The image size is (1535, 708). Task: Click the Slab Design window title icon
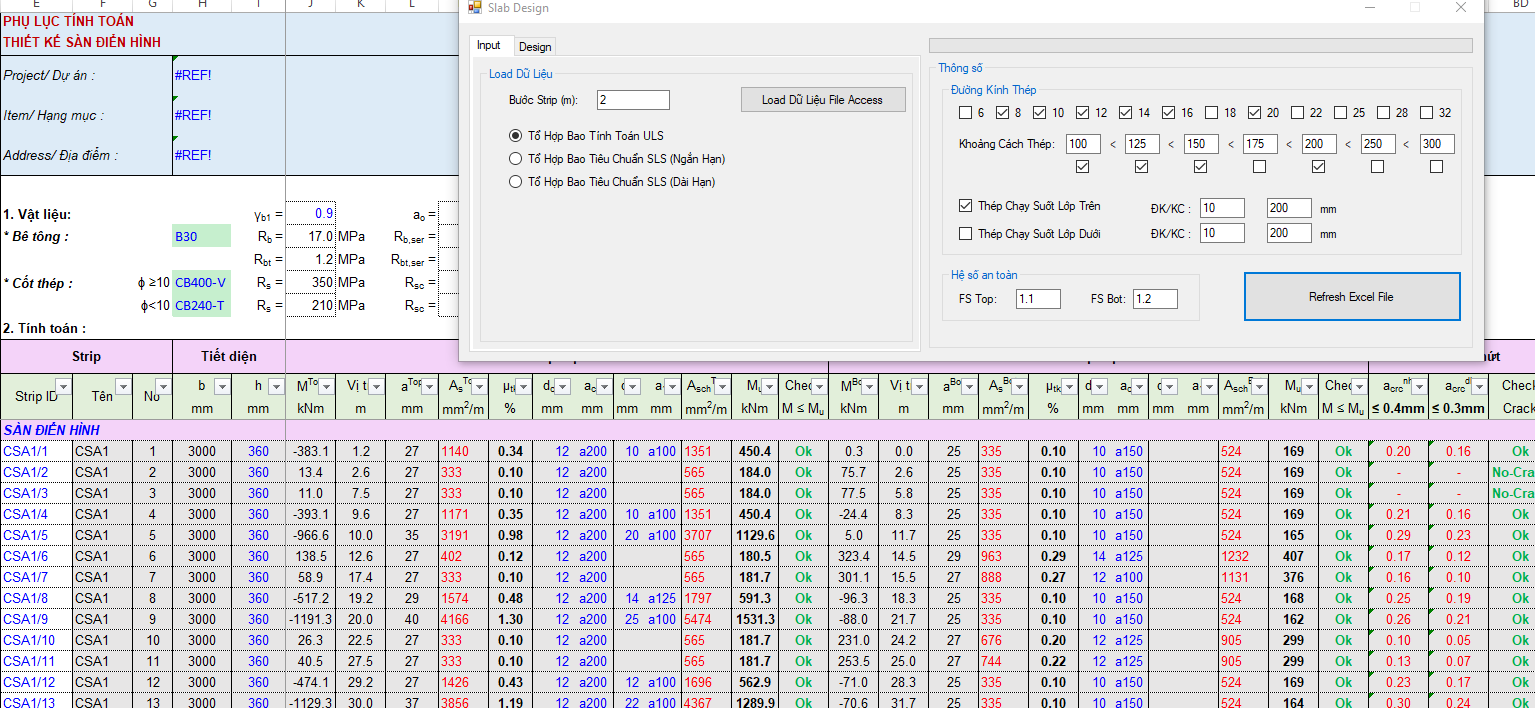pyautogui.click(x=475, y=8)
